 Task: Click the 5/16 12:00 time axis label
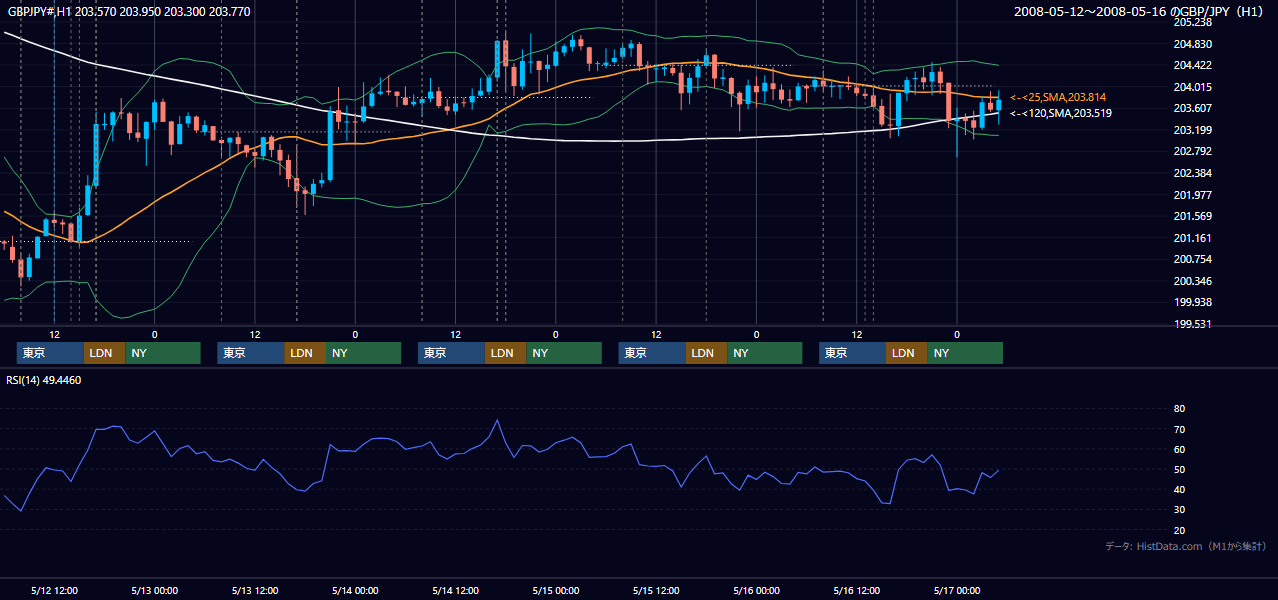856,590
